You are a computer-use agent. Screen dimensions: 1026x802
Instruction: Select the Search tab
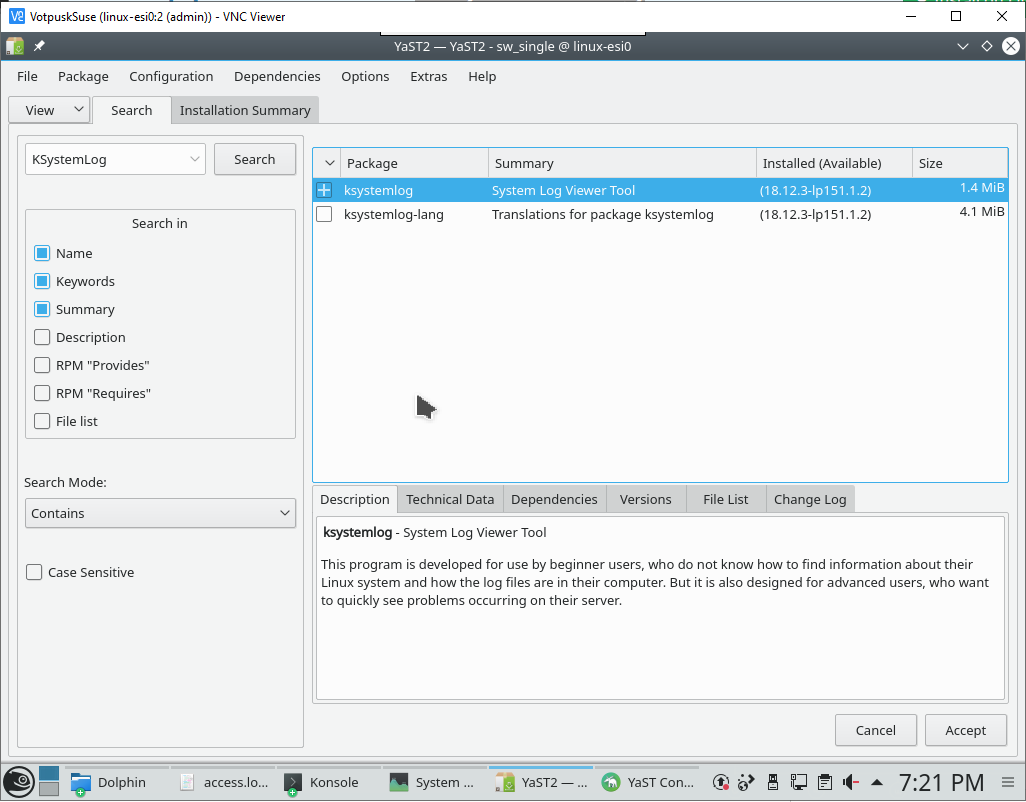pos(132,111)
